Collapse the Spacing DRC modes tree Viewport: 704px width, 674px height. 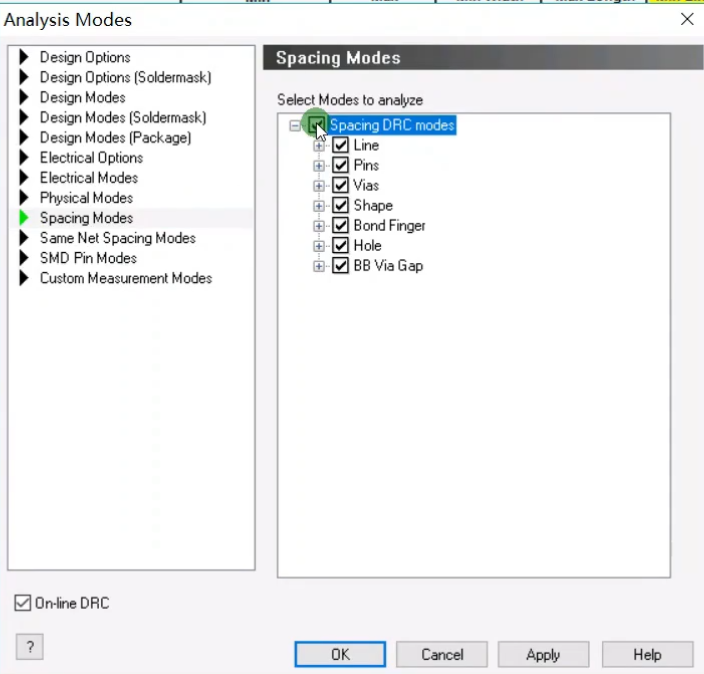click(295, 126)
